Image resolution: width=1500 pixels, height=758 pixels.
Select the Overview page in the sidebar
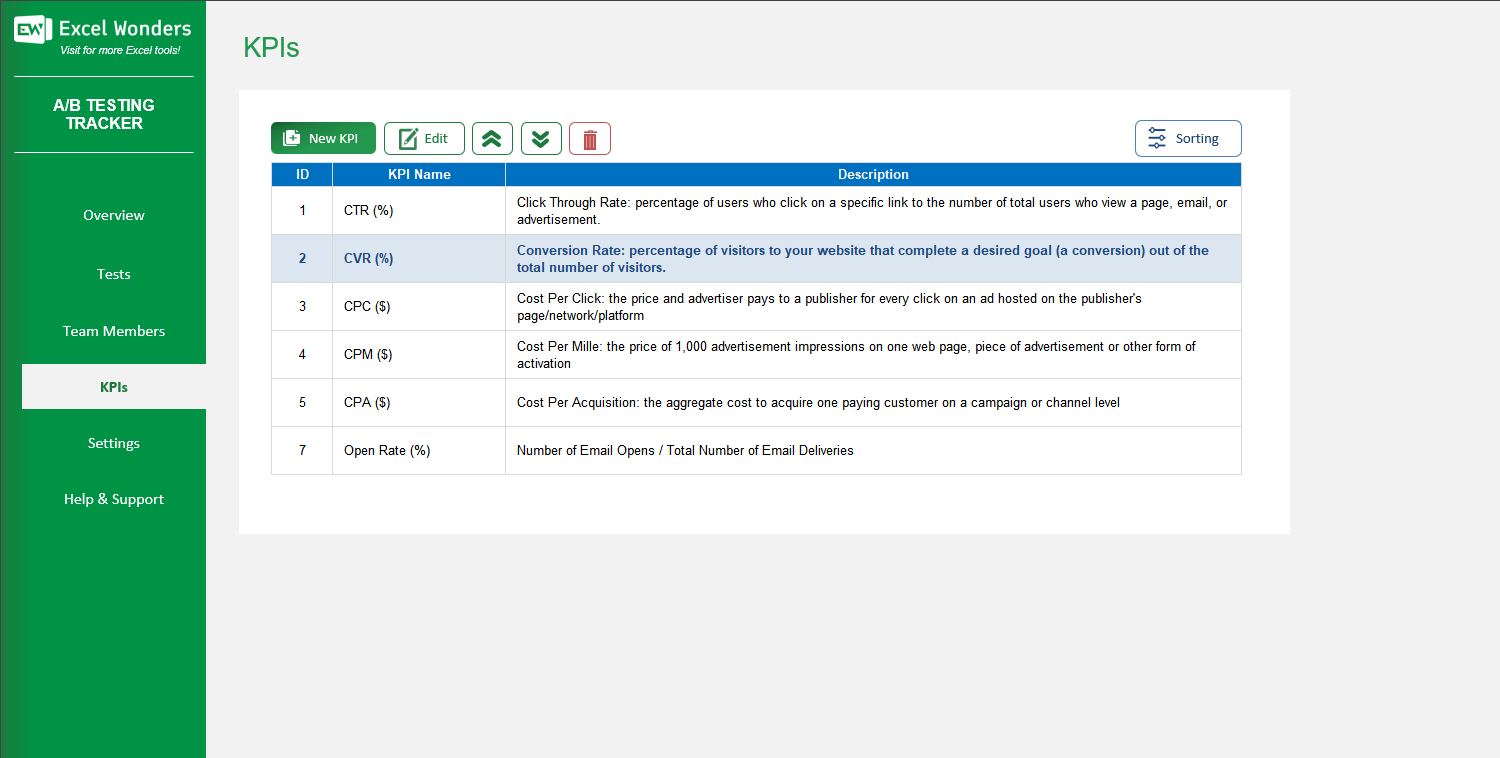click(113, 215)
